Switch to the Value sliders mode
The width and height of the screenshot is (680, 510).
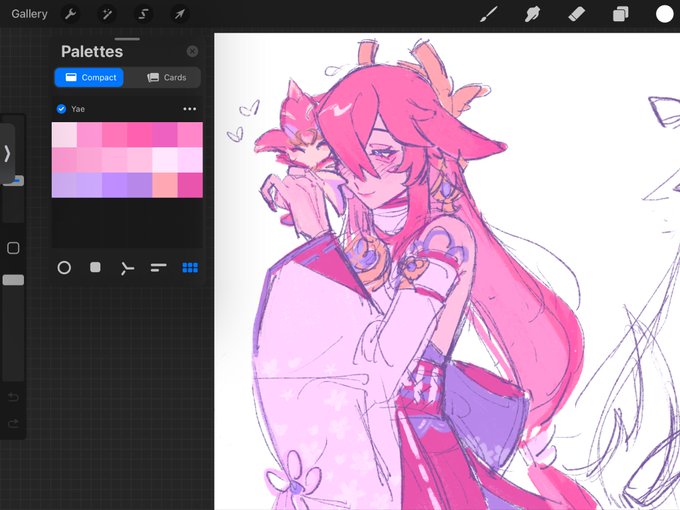point(158,268)
